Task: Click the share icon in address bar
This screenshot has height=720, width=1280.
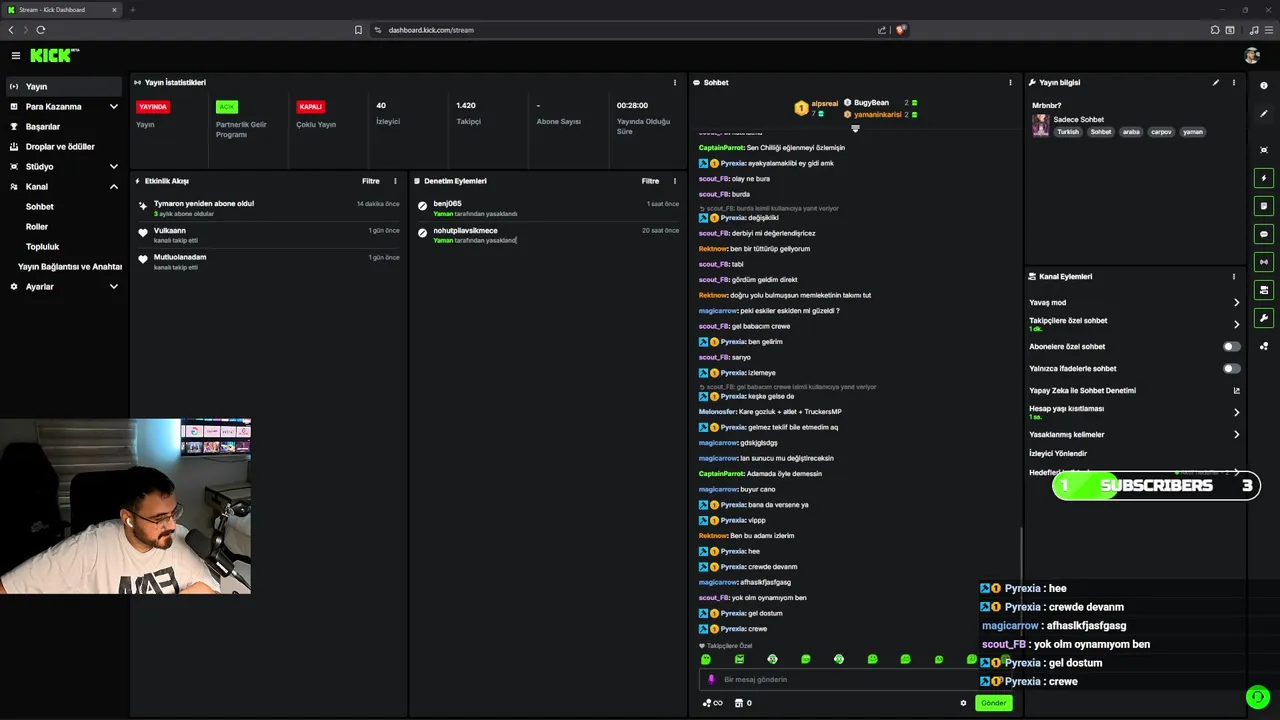Action: (882, 30)
